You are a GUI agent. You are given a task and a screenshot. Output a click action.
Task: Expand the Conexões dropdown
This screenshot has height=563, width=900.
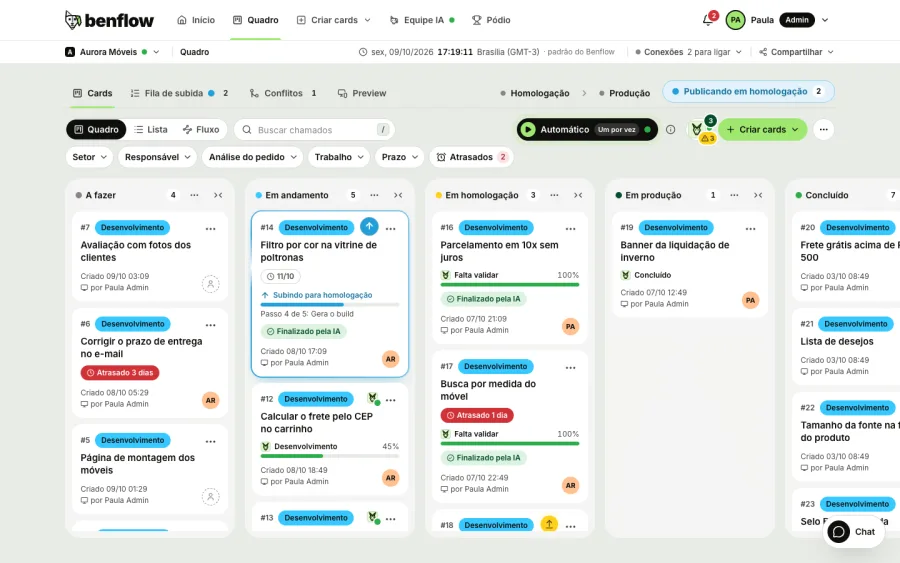[x=688, y=52]
